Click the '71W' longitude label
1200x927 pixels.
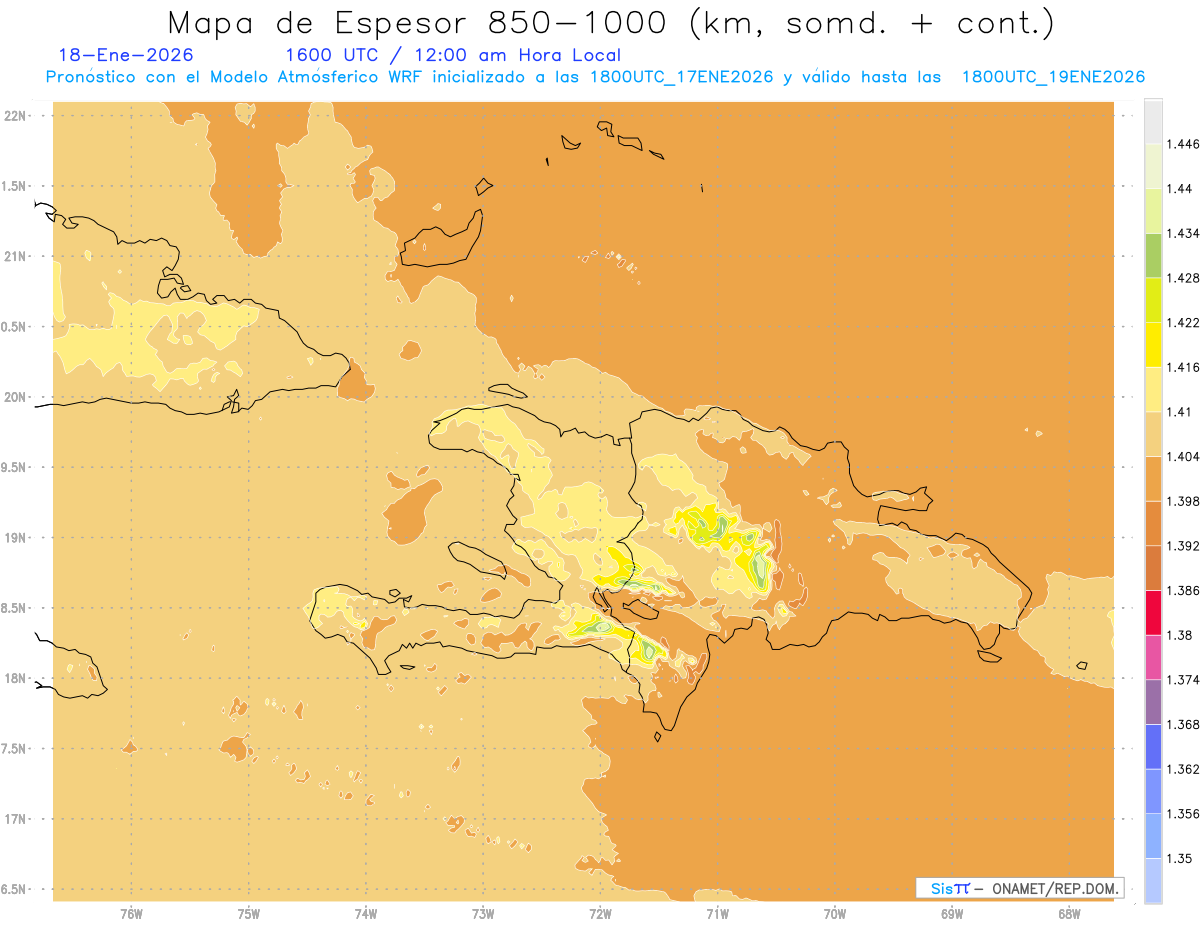(717, 914)
